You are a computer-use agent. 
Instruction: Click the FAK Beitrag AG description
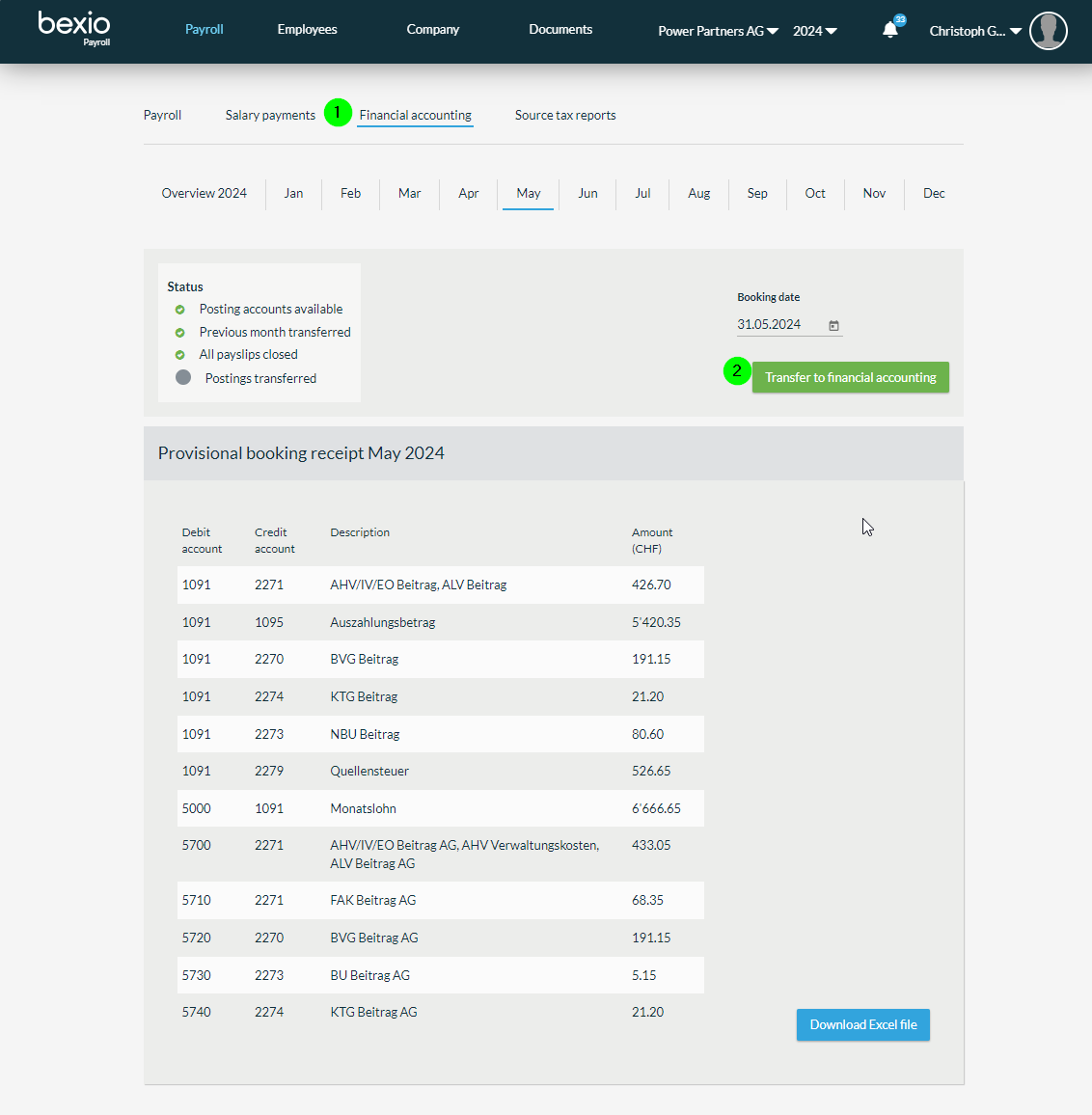click(x=372, y=900)
